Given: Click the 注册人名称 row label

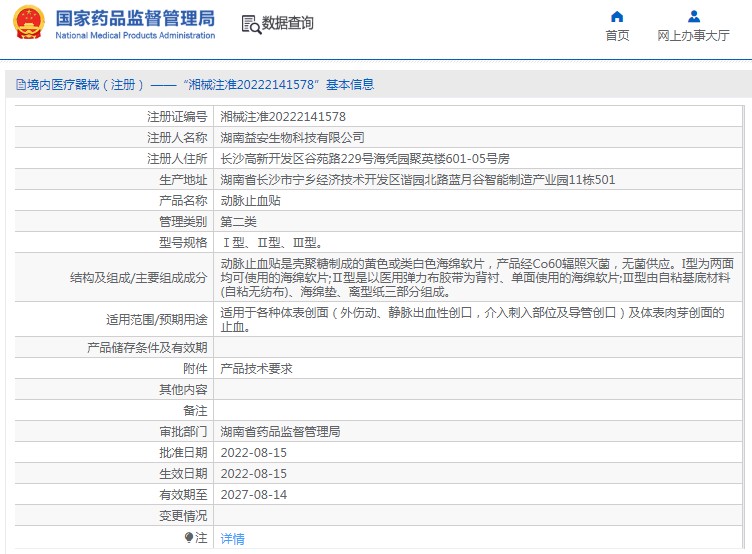Looking at the screenshot, I should (x=177, y=138).
